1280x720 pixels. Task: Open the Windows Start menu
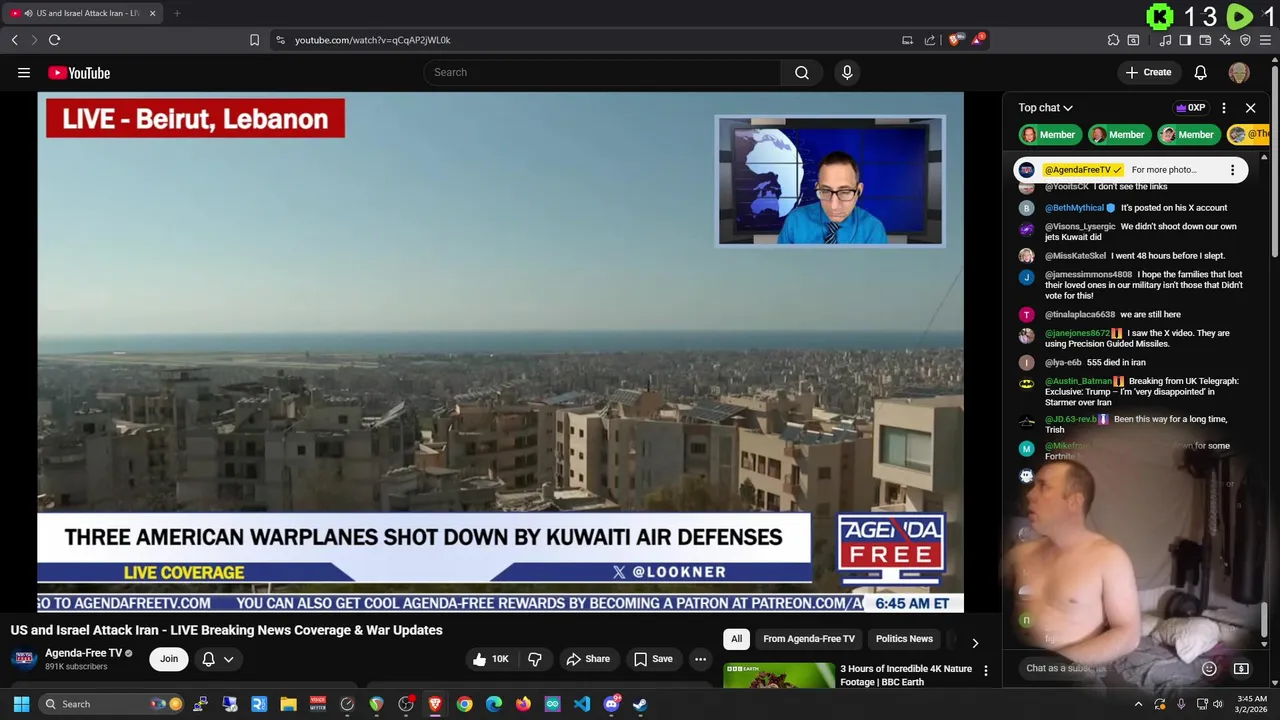(21, 704)
